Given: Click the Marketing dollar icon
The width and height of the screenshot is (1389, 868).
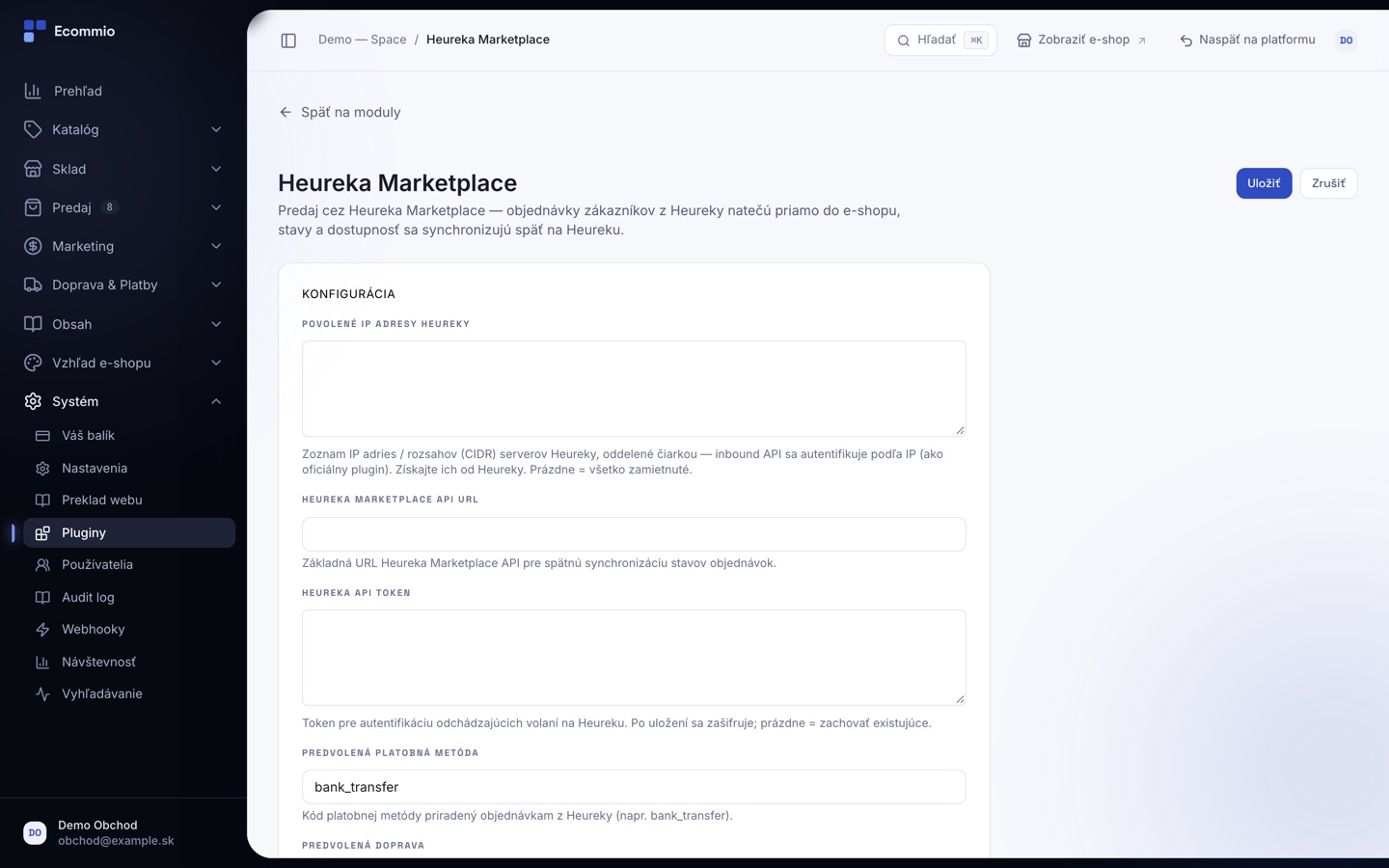Looking at the screenshot, I should (x=33, y=246).
